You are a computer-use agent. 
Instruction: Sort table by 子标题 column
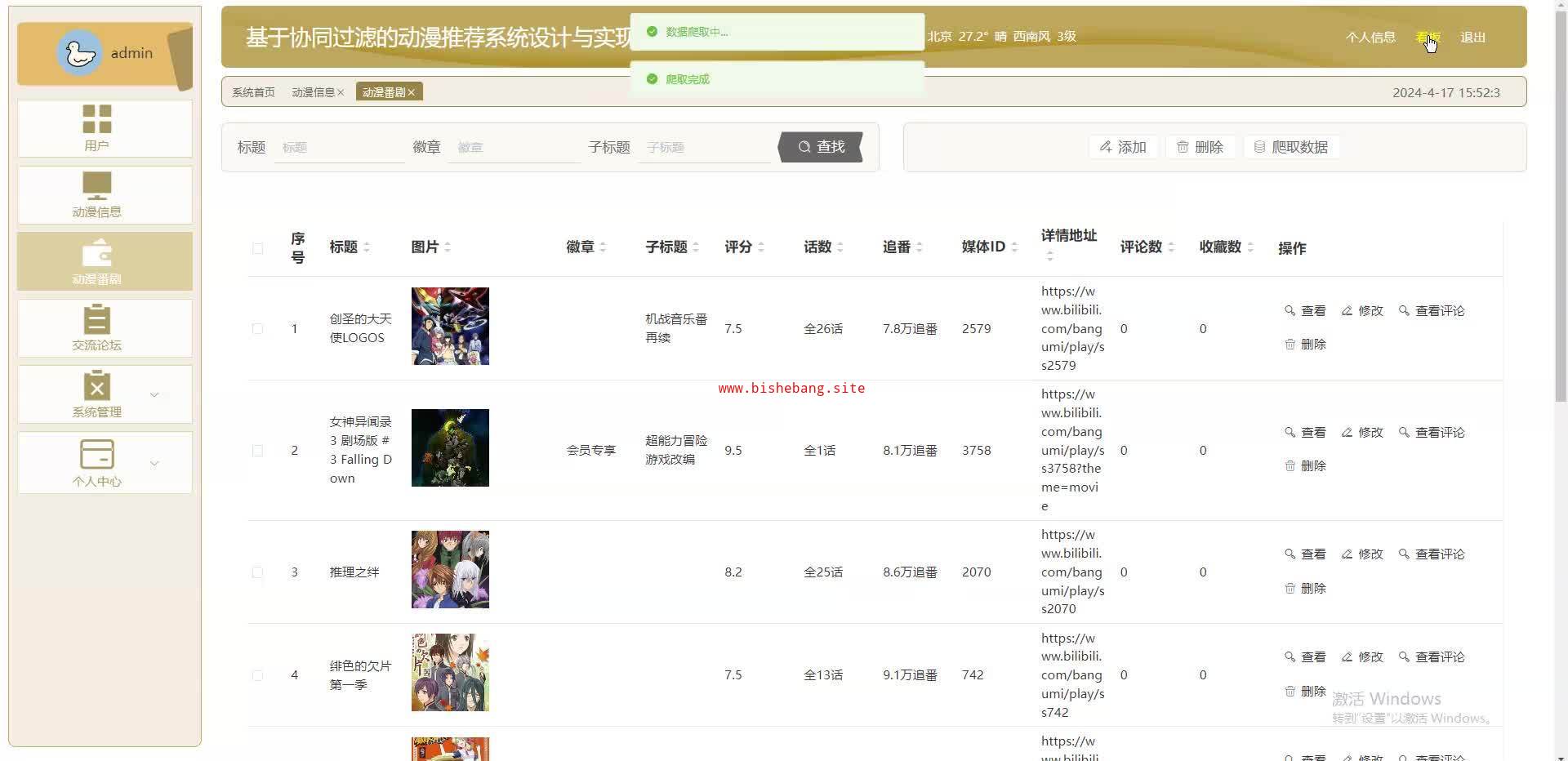(696, 247)
